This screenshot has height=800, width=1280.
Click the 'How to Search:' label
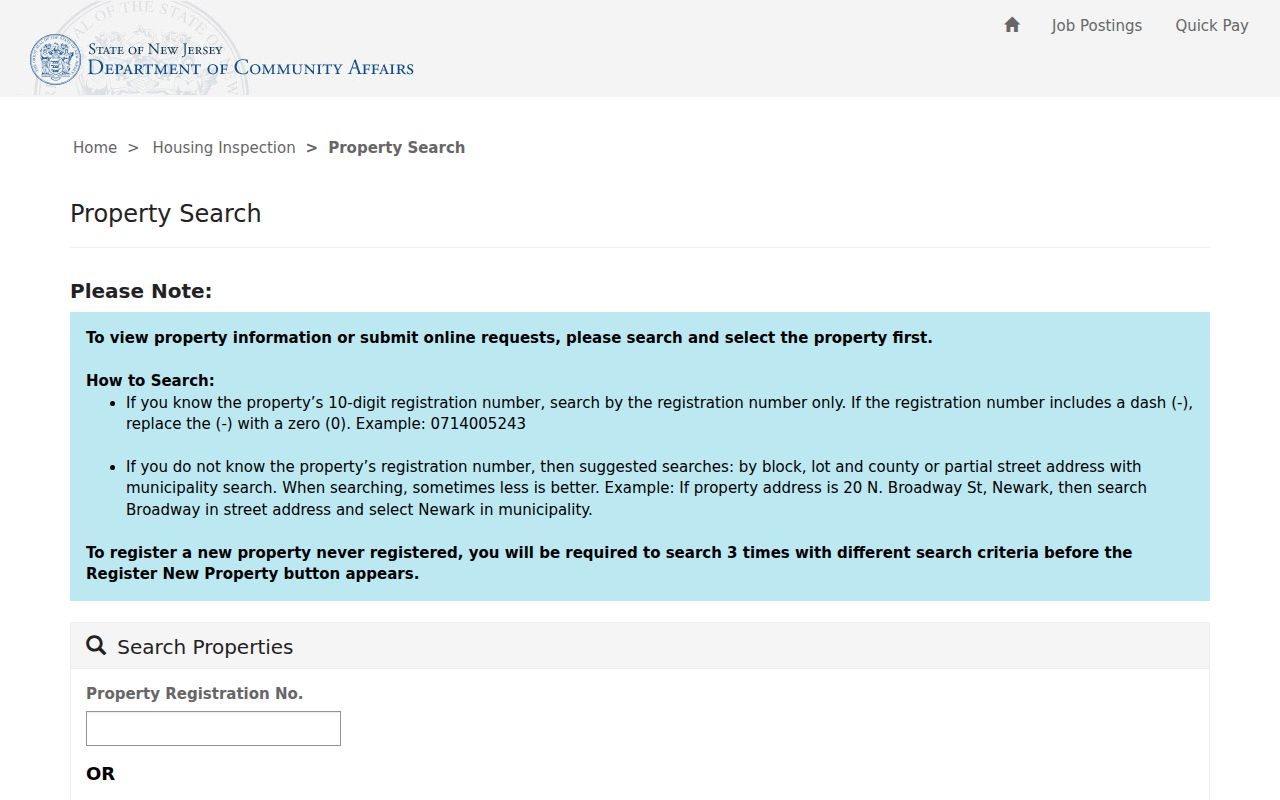tap(150, 381)
